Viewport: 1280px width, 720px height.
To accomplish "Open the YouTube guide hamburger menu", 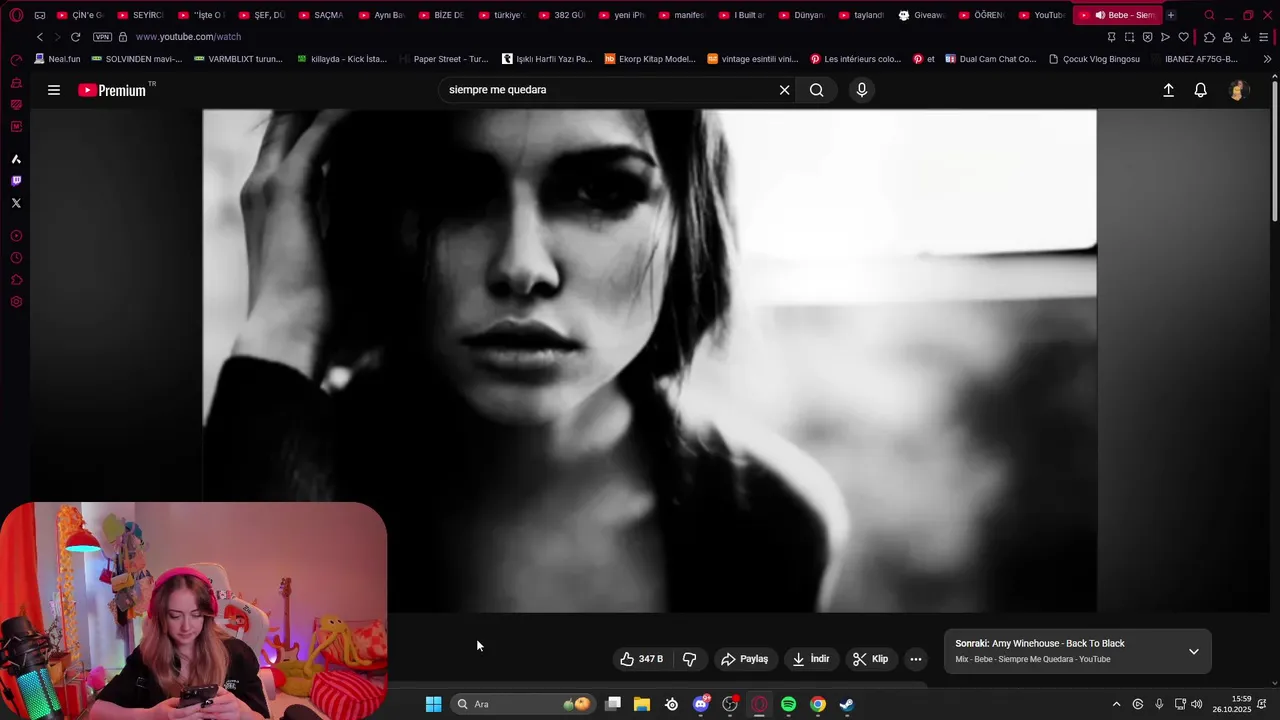I will [54, 90].
